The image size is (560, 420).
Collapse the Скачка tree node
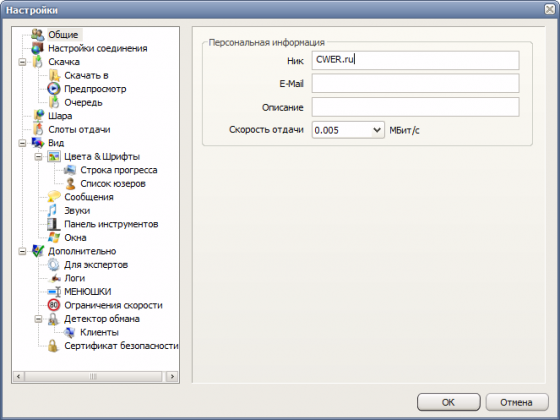coord(22,62)
